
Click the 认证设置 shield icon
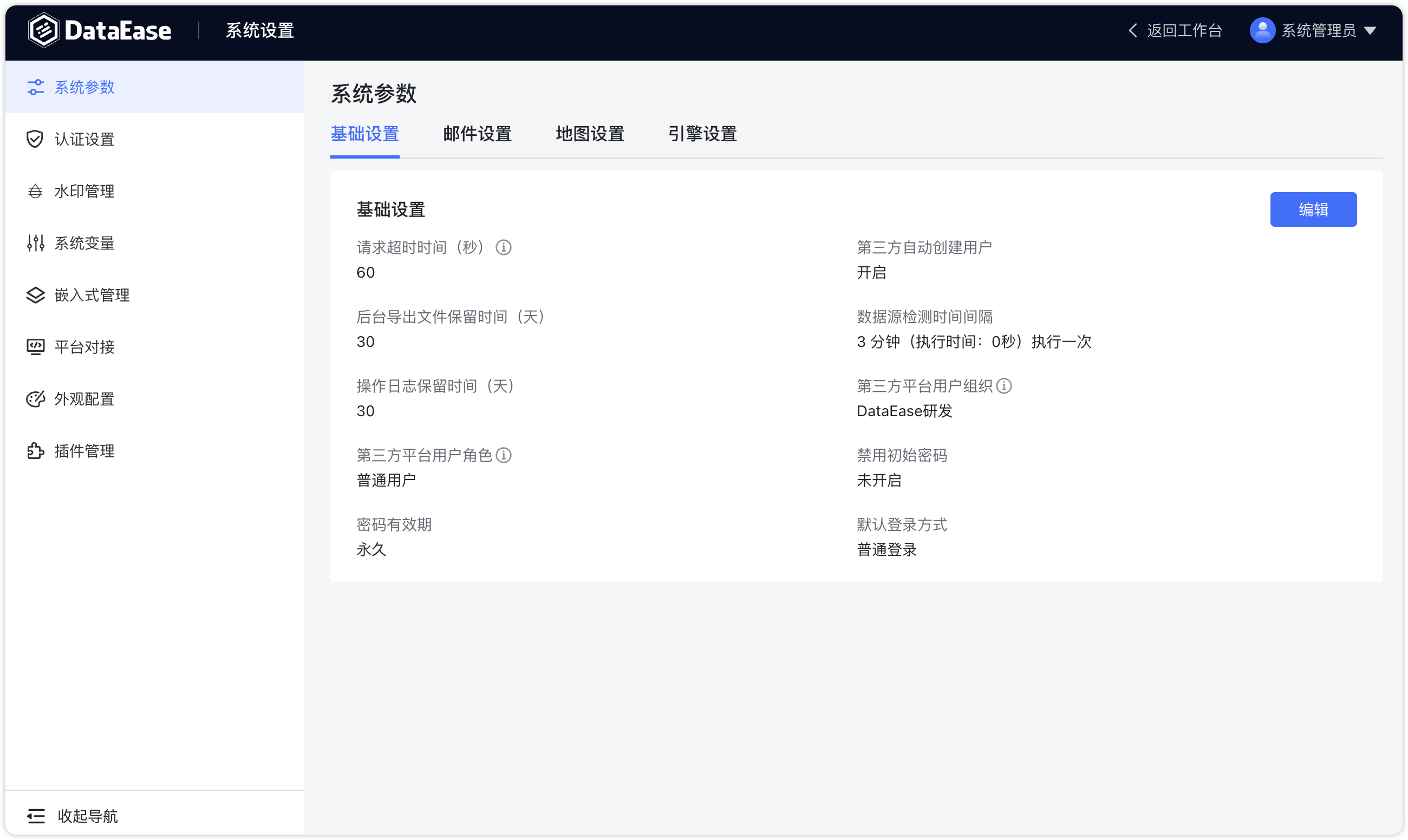35,139
